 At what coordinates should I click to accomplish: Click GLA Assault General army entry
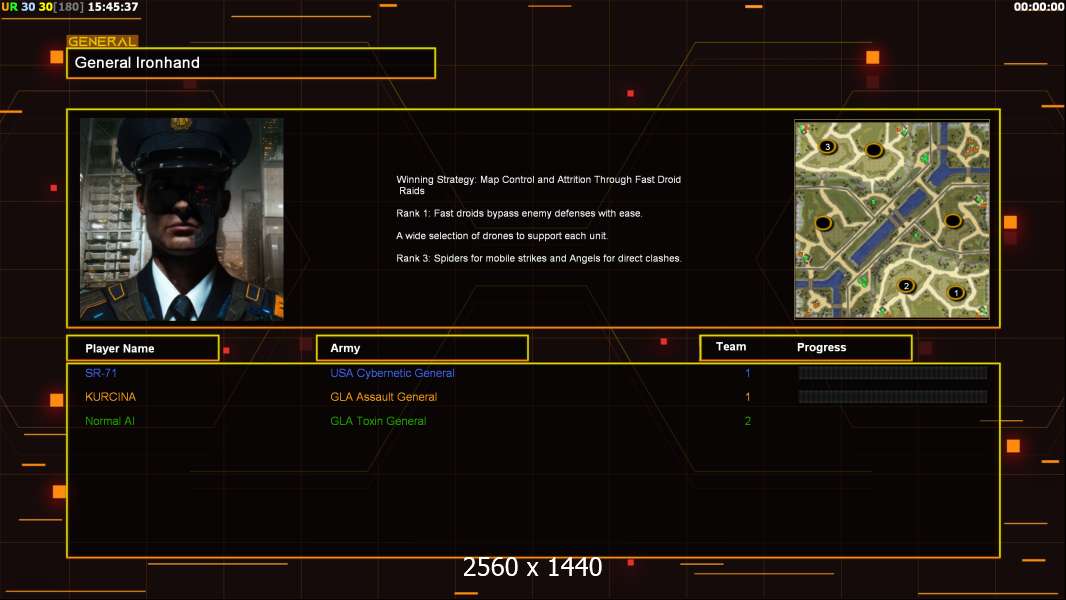pos(383,397)
